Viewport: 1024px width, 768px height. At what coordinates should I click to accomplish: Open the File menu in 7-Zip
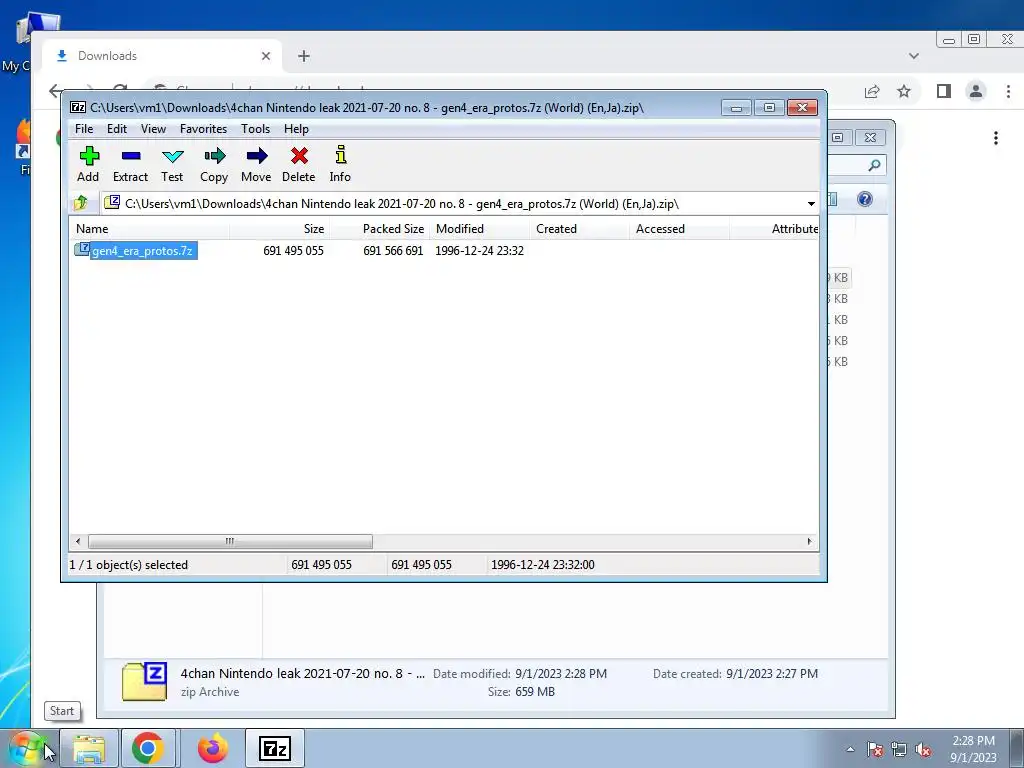pos(84,129)
